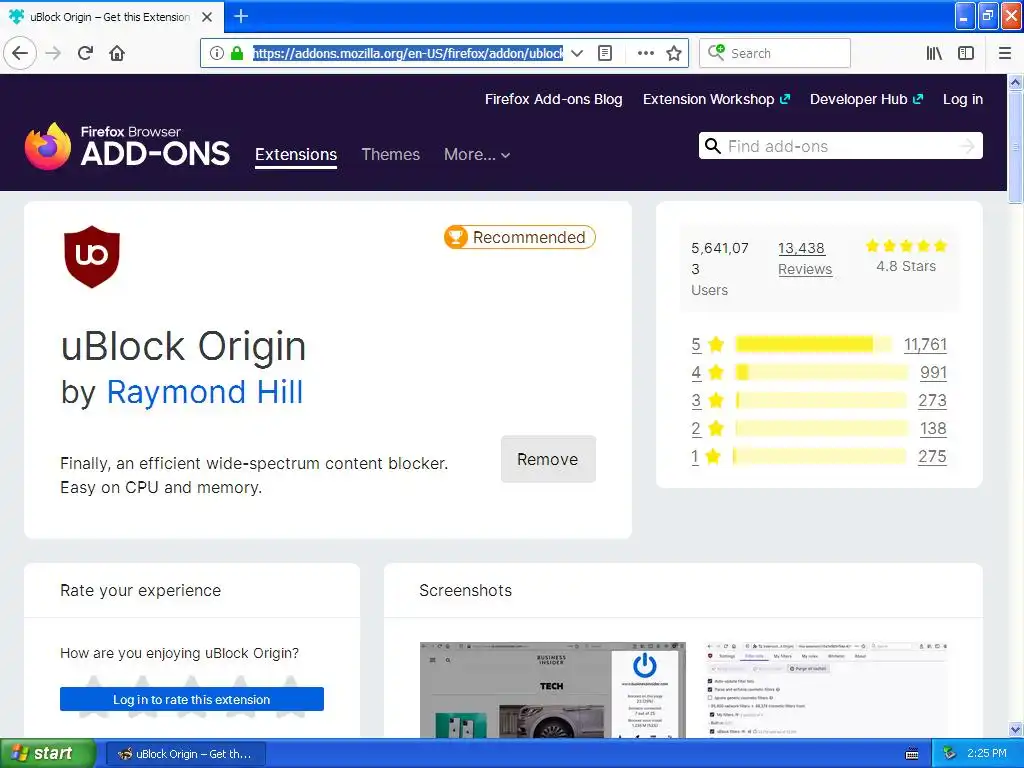This screenshot has height=768, width=1024.
Task: Click the 4.8 Stars rating text
Action: (x=906, y=266)
